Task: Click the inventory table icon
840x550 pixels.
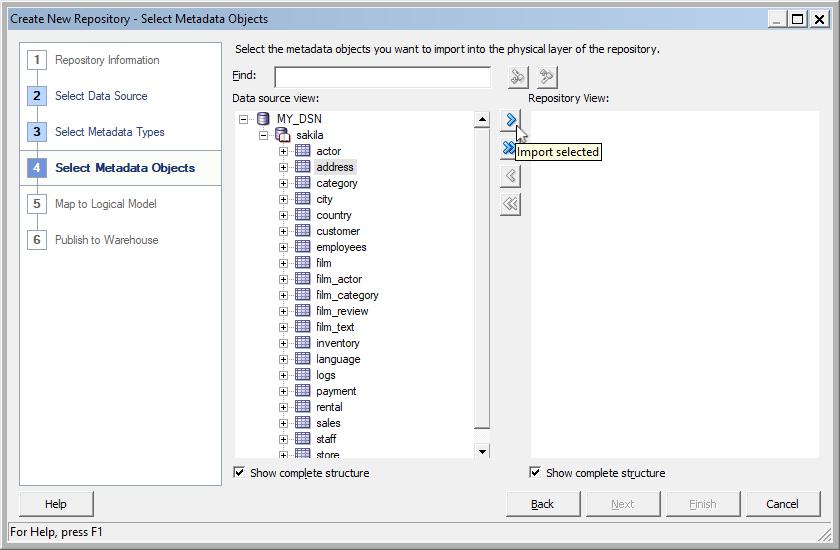Action: tap(303, 343)
